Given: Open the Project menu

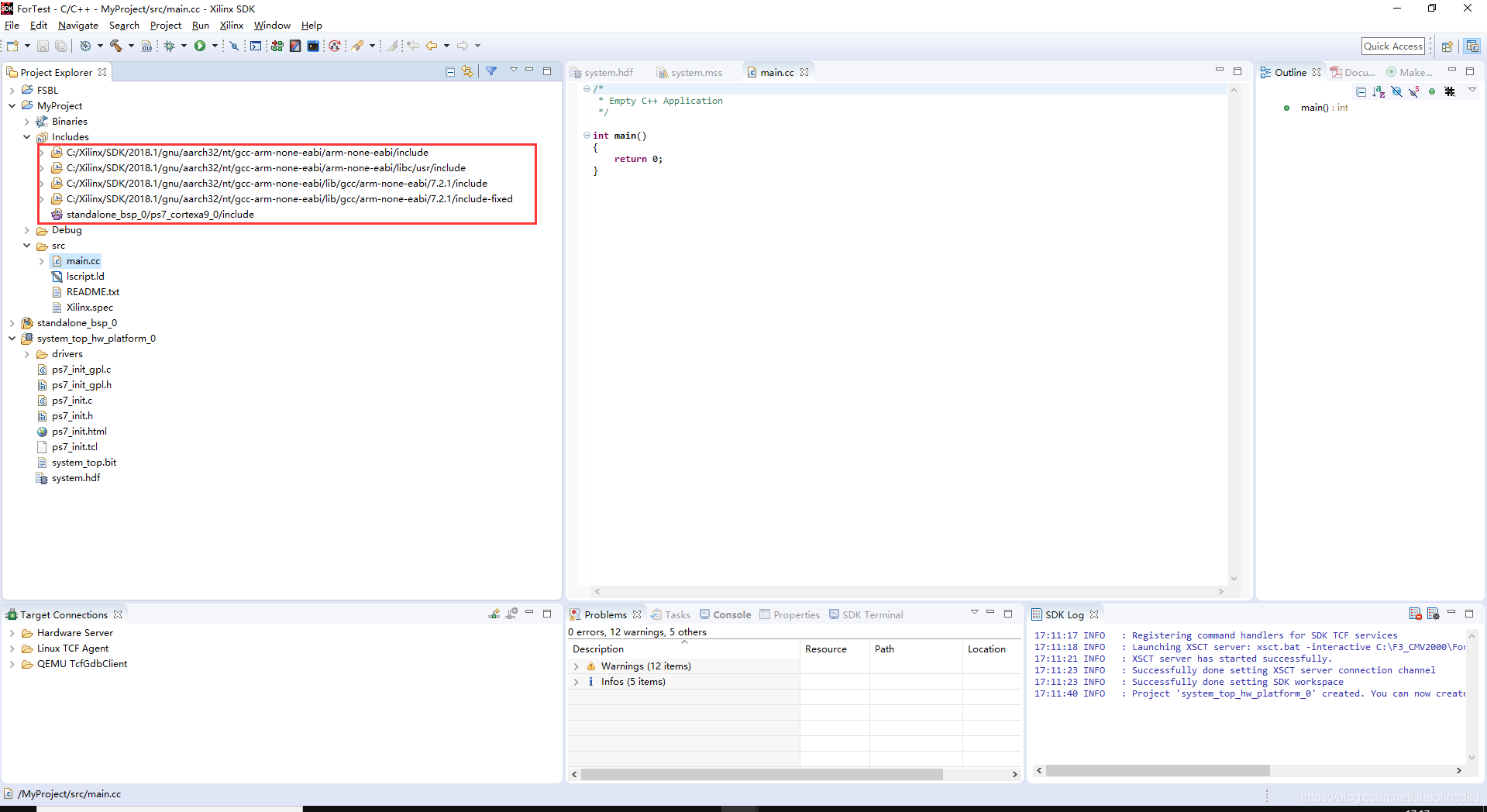Looking at the screenshot, I should pyautogui.click(x=165, y=26).
